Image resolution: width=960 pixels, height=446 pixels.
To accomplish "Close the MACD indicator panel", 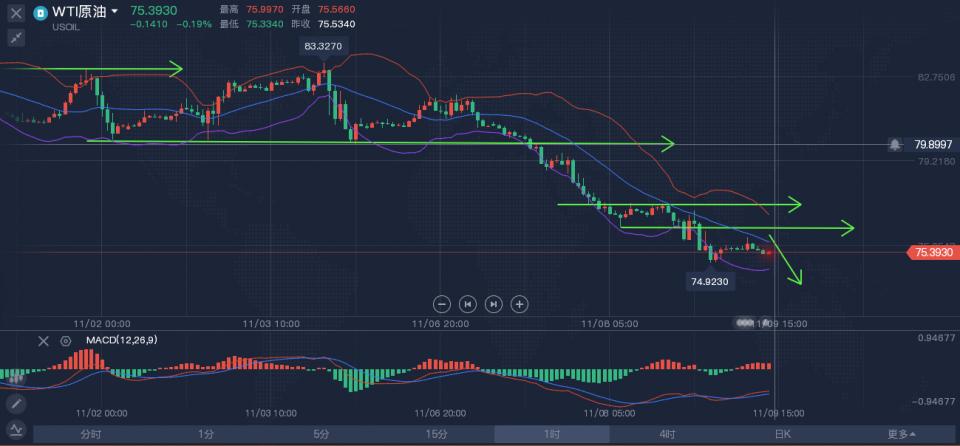I will [x=43, y=341].
